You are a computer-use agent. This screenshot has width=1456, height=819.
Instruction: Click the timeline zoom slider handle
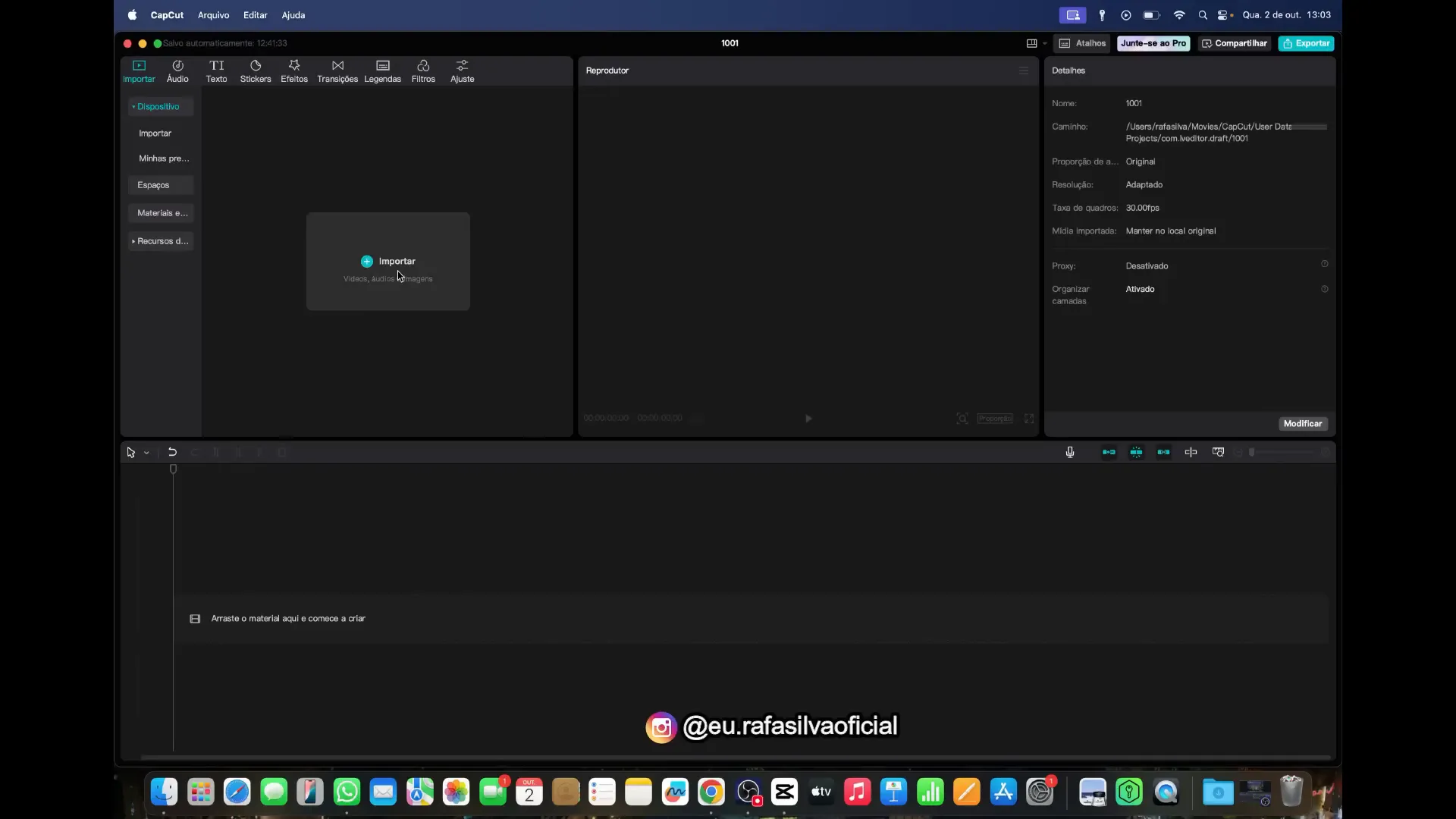tap(1251, 452)
